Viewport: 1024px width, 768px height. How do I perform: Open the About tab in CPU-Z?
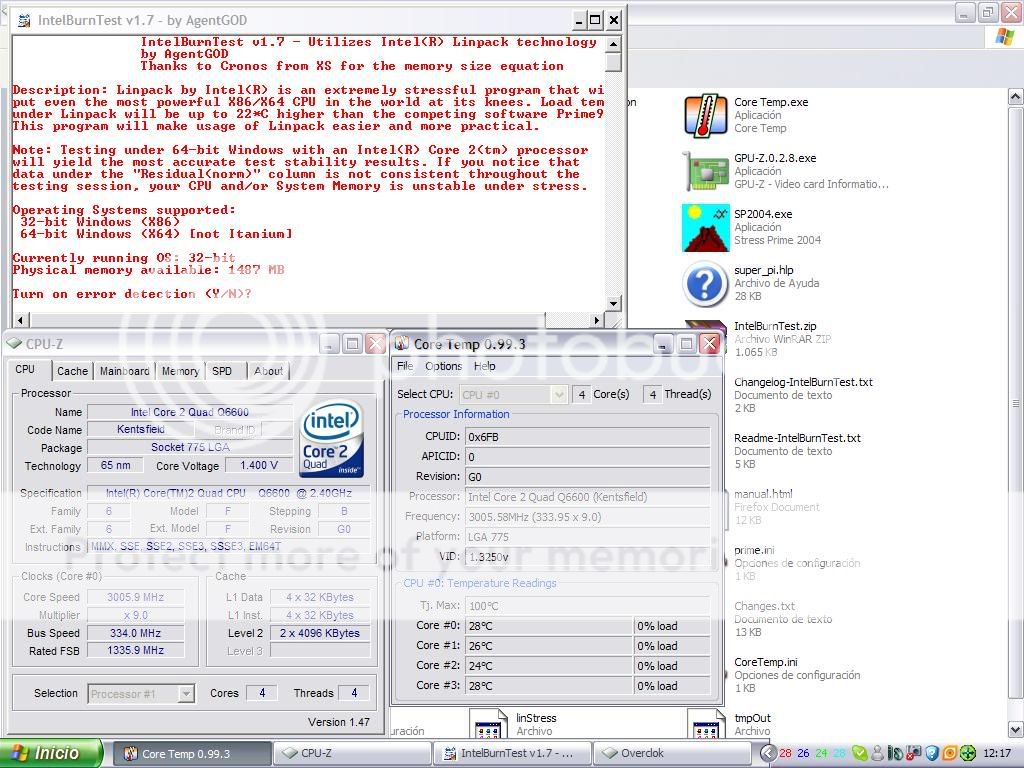268,371
